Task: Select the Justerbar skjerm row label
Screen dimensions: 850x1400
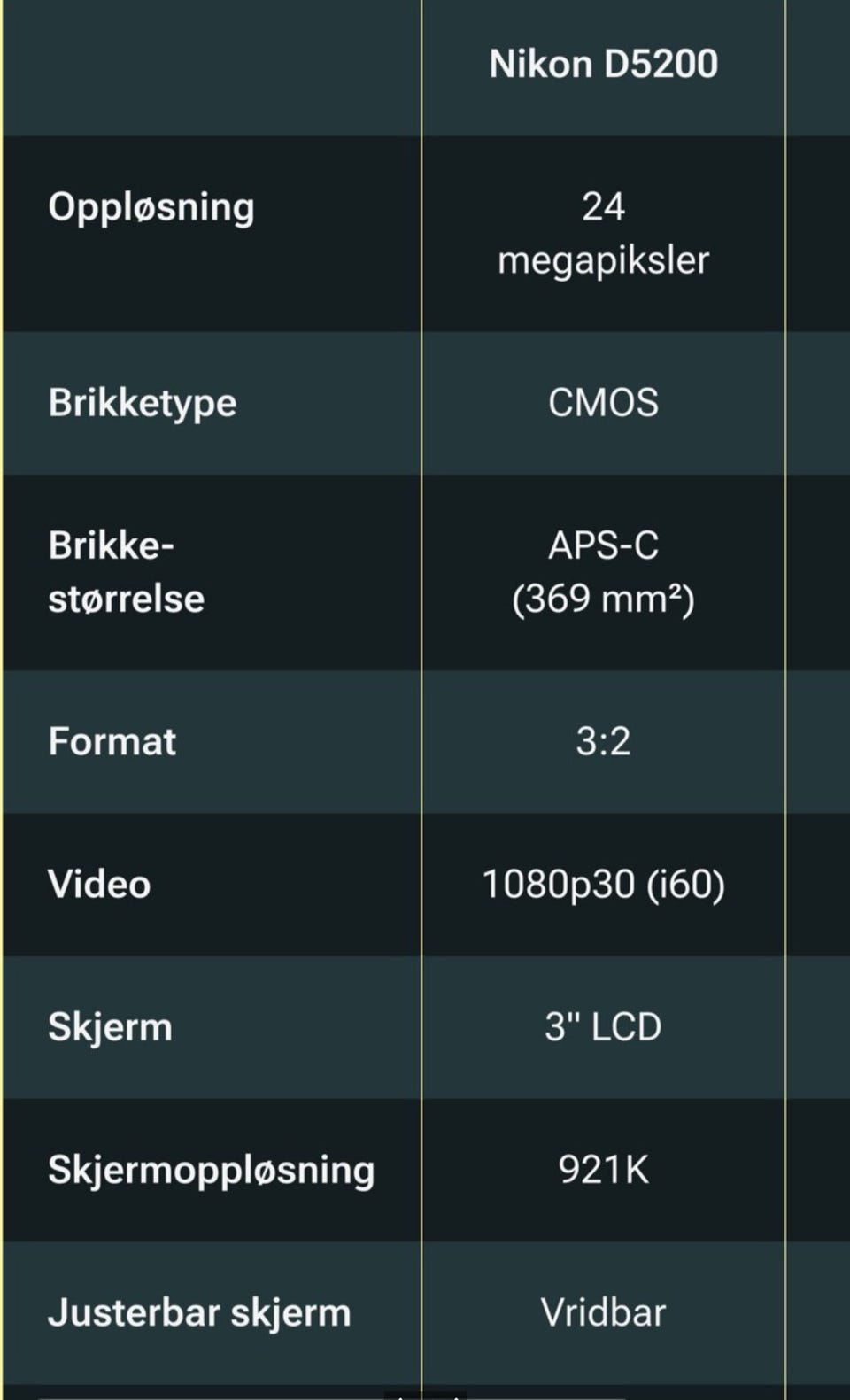Action: [x=199, y=1313]
